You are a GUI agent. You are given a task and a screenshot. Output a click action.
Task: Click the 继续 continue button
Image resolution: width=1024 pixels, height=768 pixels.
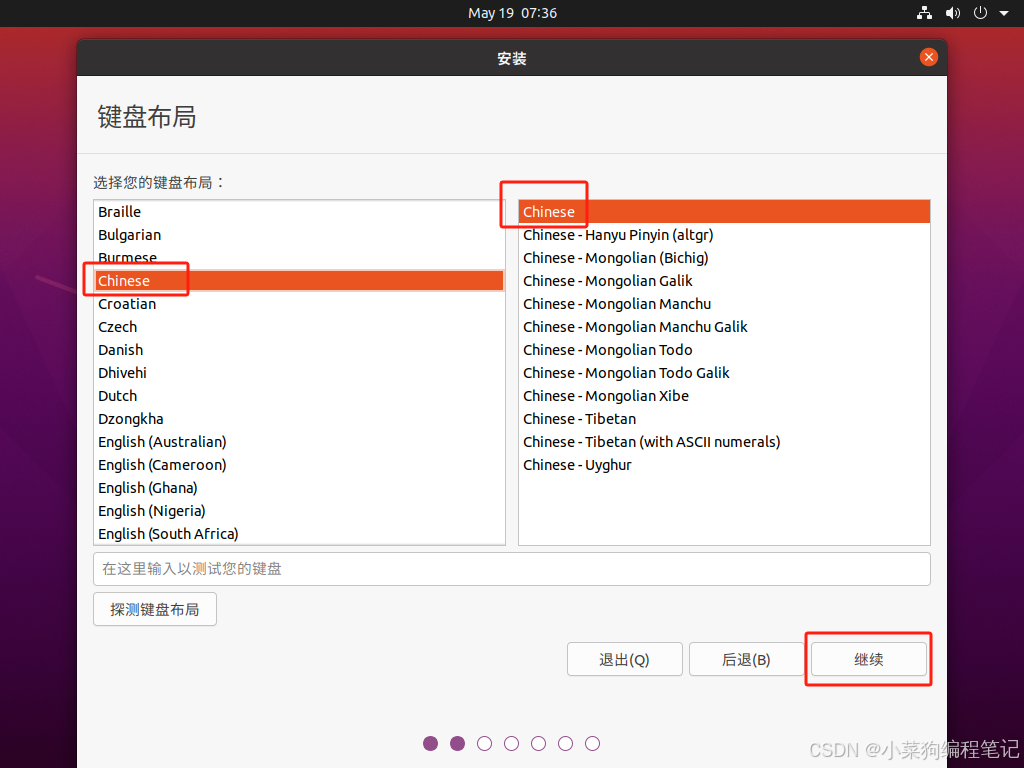[869, 659]
